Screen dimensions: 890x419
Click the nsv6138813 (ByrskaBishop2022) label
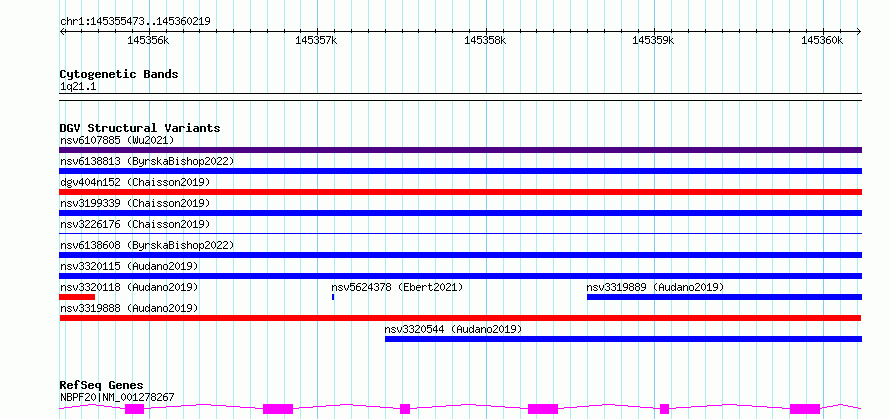(147, 161)
